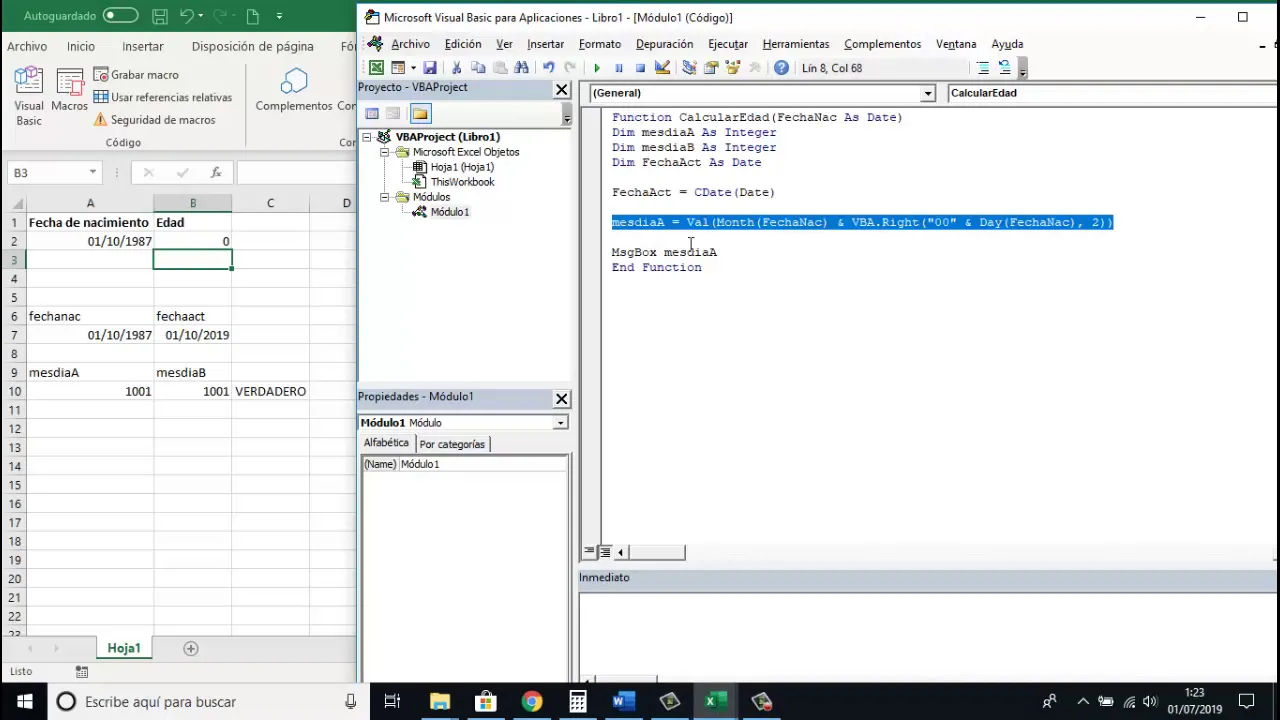Select ThisWorkbook in project tree
Image resolution: width=1280 pixels, height=720 pixels.
453,182
